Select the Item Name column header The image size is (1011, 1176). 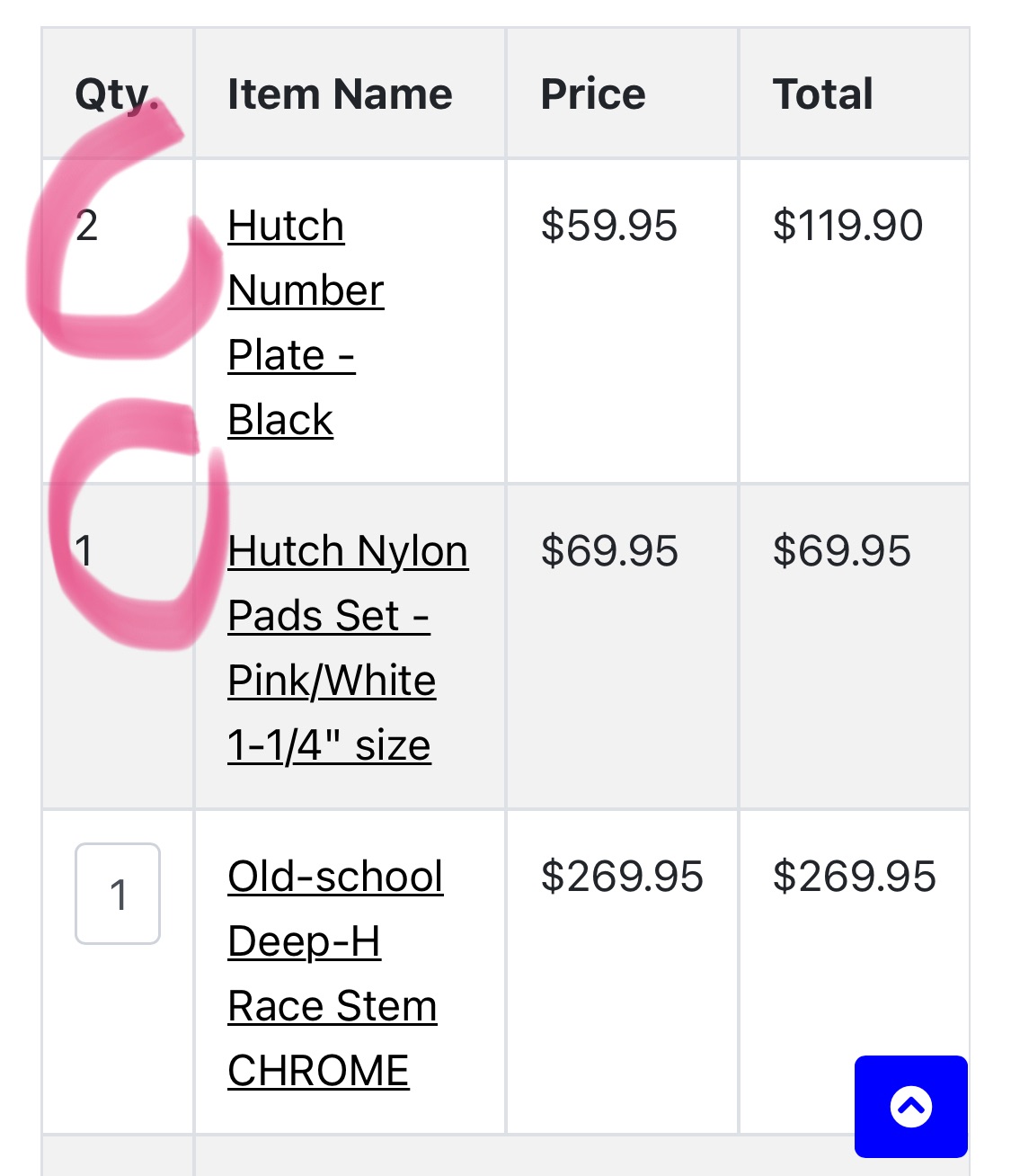[x=339, y=93]
